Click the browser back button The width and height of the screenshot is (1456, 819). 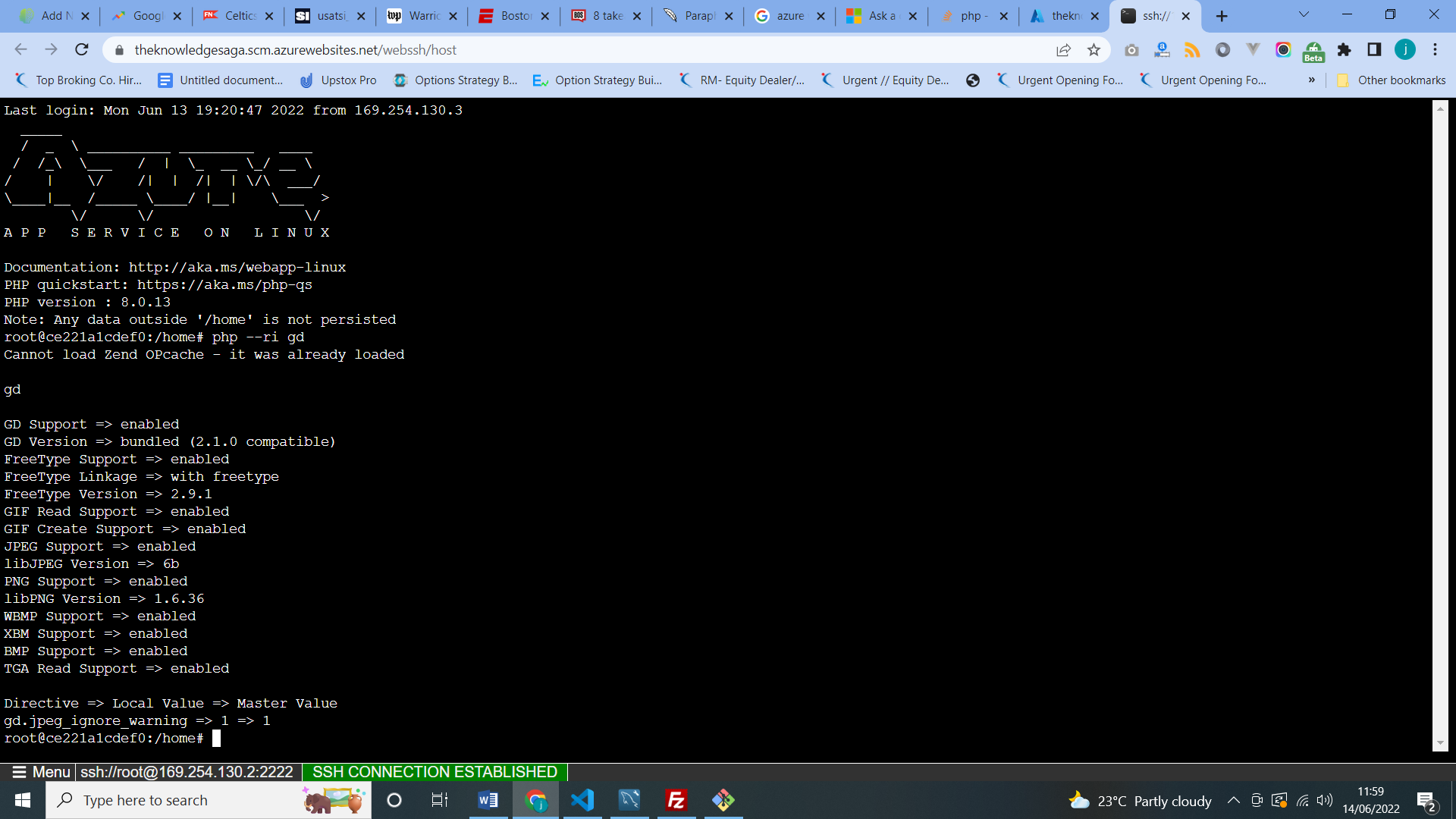pos(20,49)
